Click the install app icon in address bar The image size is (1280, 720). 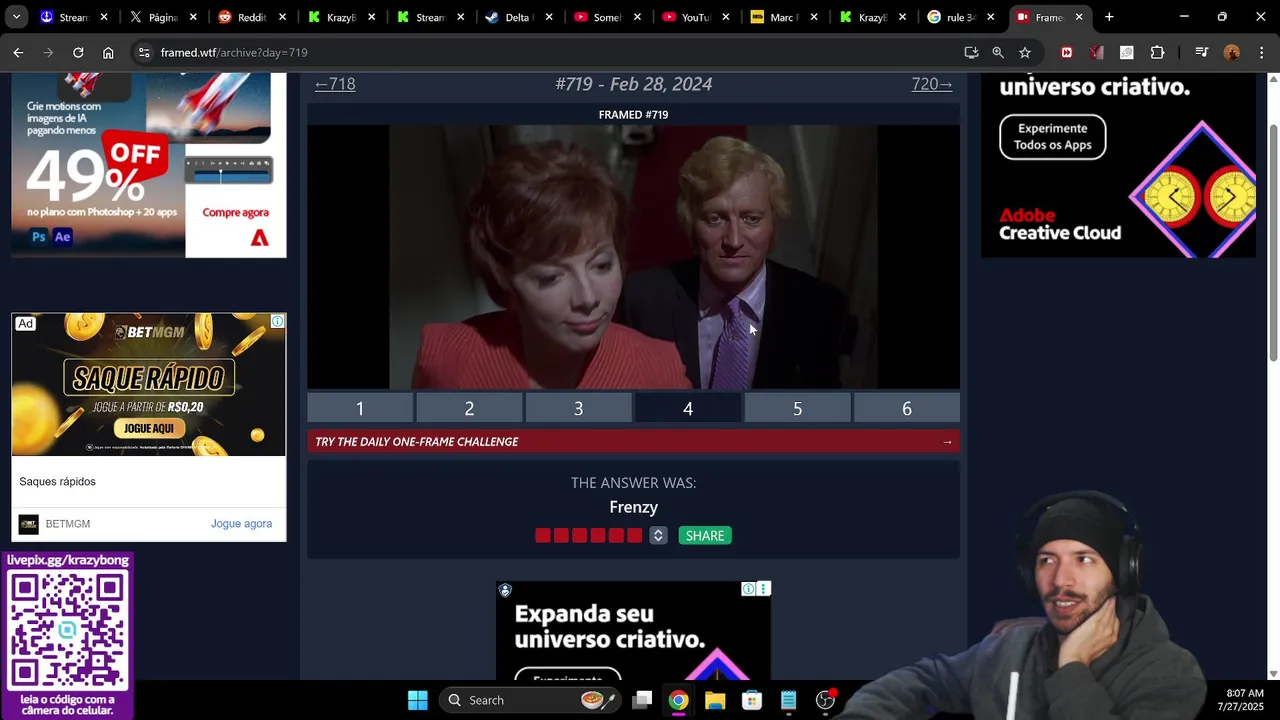(971, 52)
